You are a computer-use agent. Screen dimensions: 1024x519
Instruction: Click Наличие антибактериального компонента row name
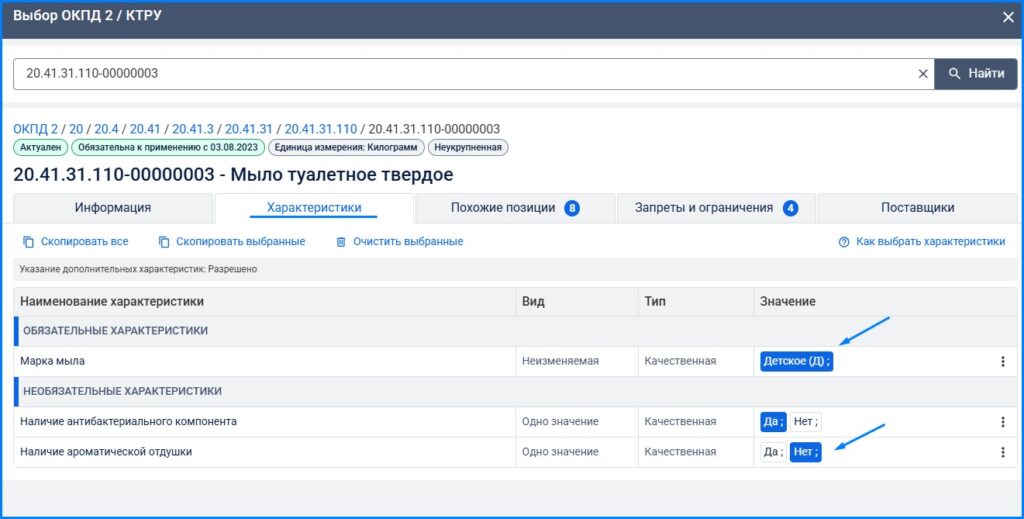click(128, 422)
